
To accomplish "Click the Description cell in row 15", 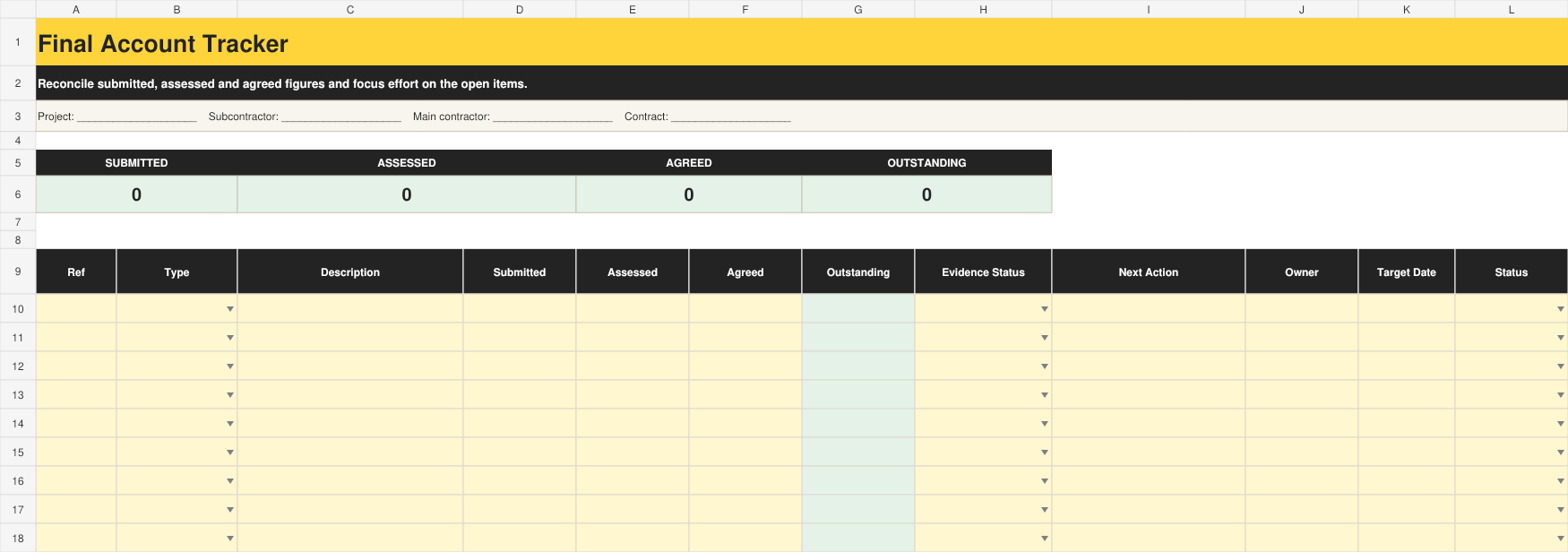I will [x=350, y=453].
